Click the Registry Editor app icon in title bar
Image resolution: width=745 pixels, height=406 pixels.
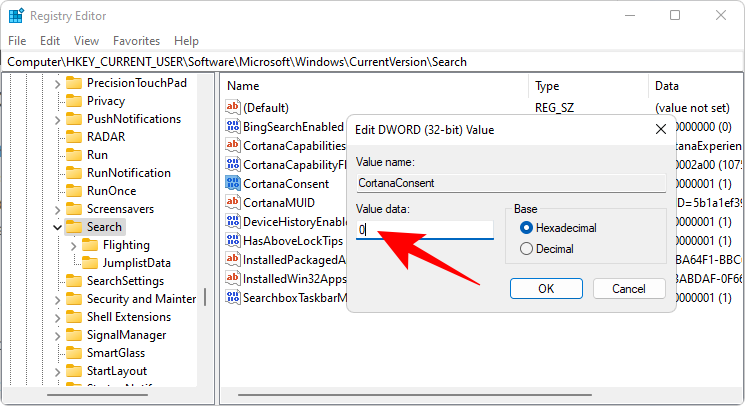[15, 15]
